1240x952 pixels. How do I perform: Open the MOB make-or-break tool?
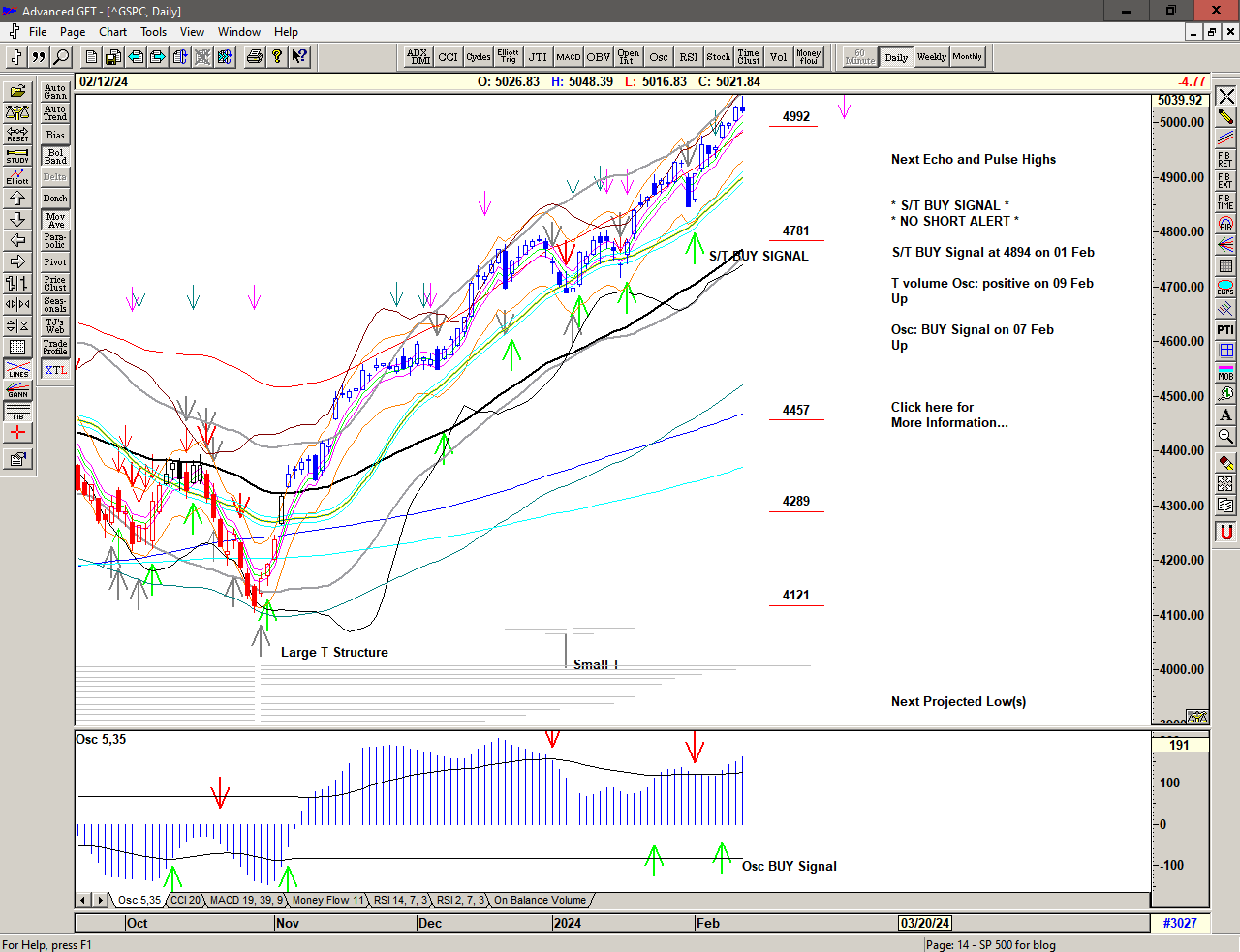pos(1225,373)
